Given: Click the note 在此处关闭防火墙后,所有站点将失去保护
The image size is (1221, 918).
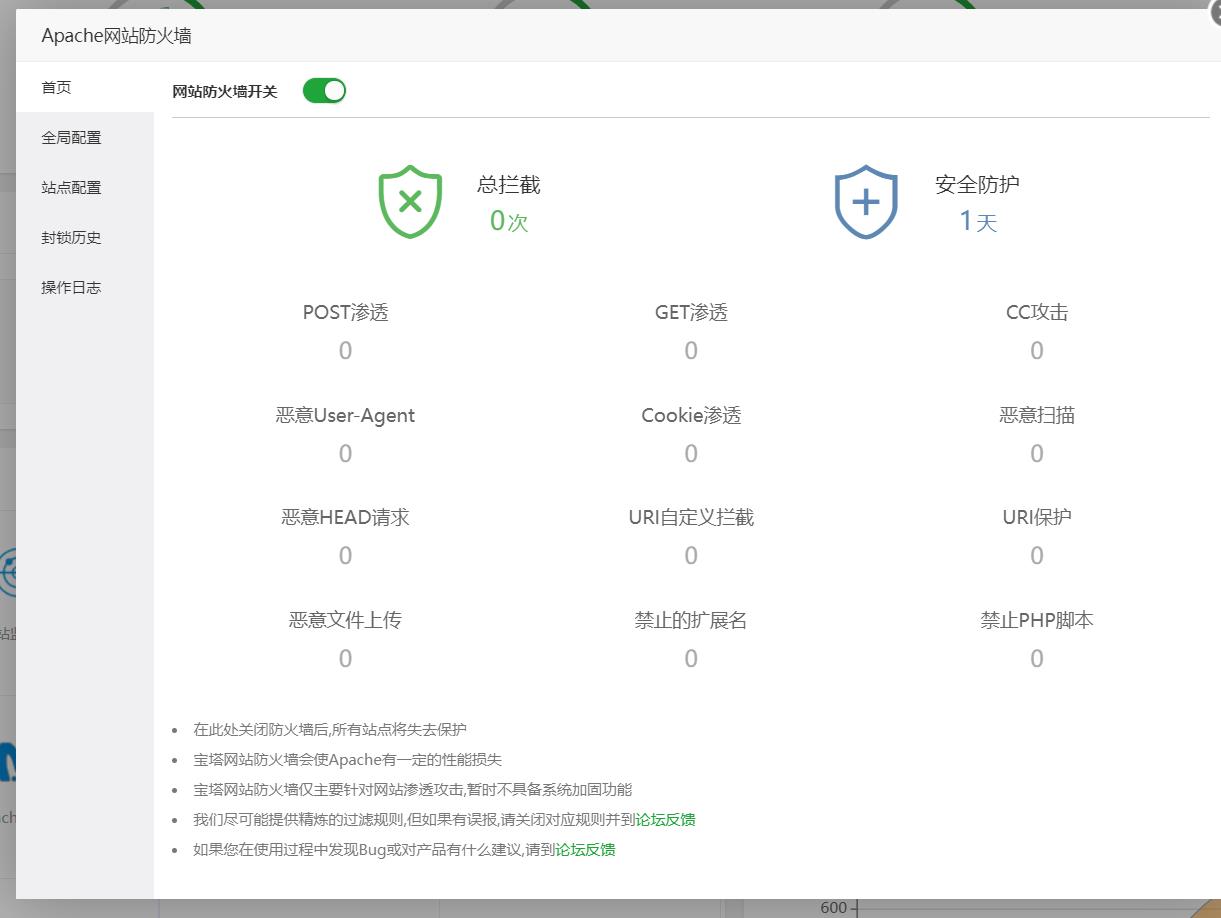Looking at the screenshot, I should tap(330, 730).
